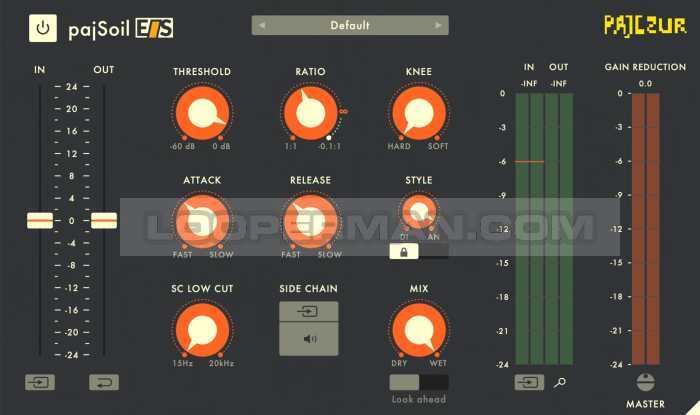700x415 pixels.
Task: Click the OUT -INF peak readout
Action: (558, 83)
